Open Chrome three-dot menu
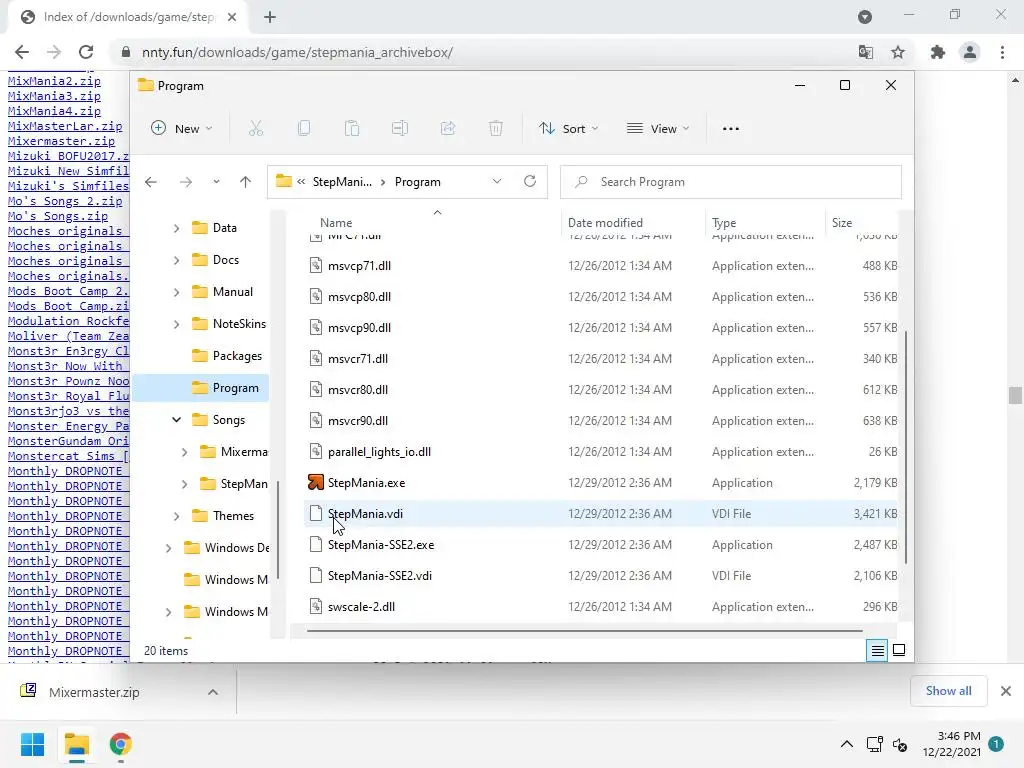The image size is (1024, 768). (1002, 52)
